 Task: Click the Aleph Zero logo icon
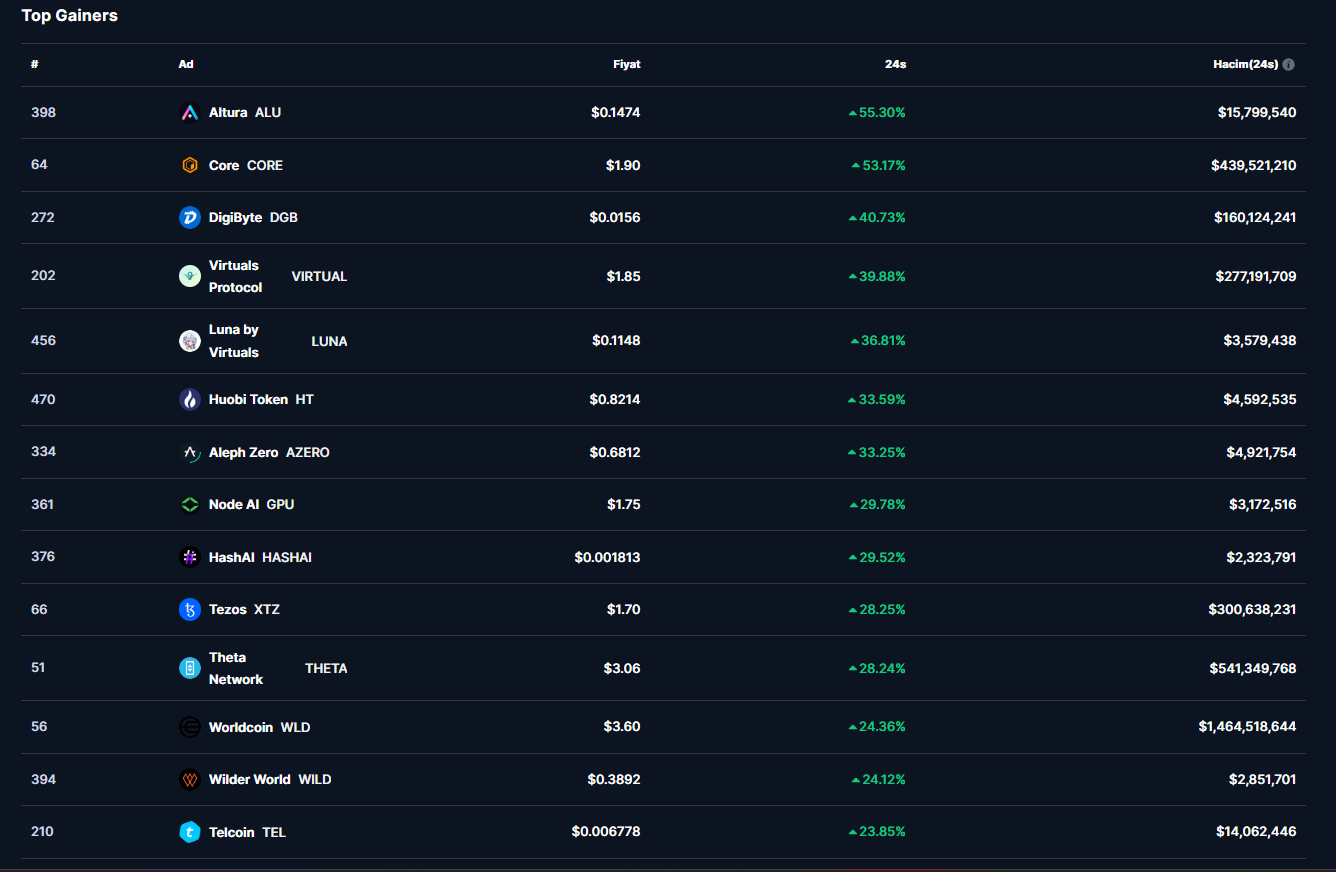pyautogui.click(x=190, y=452)
